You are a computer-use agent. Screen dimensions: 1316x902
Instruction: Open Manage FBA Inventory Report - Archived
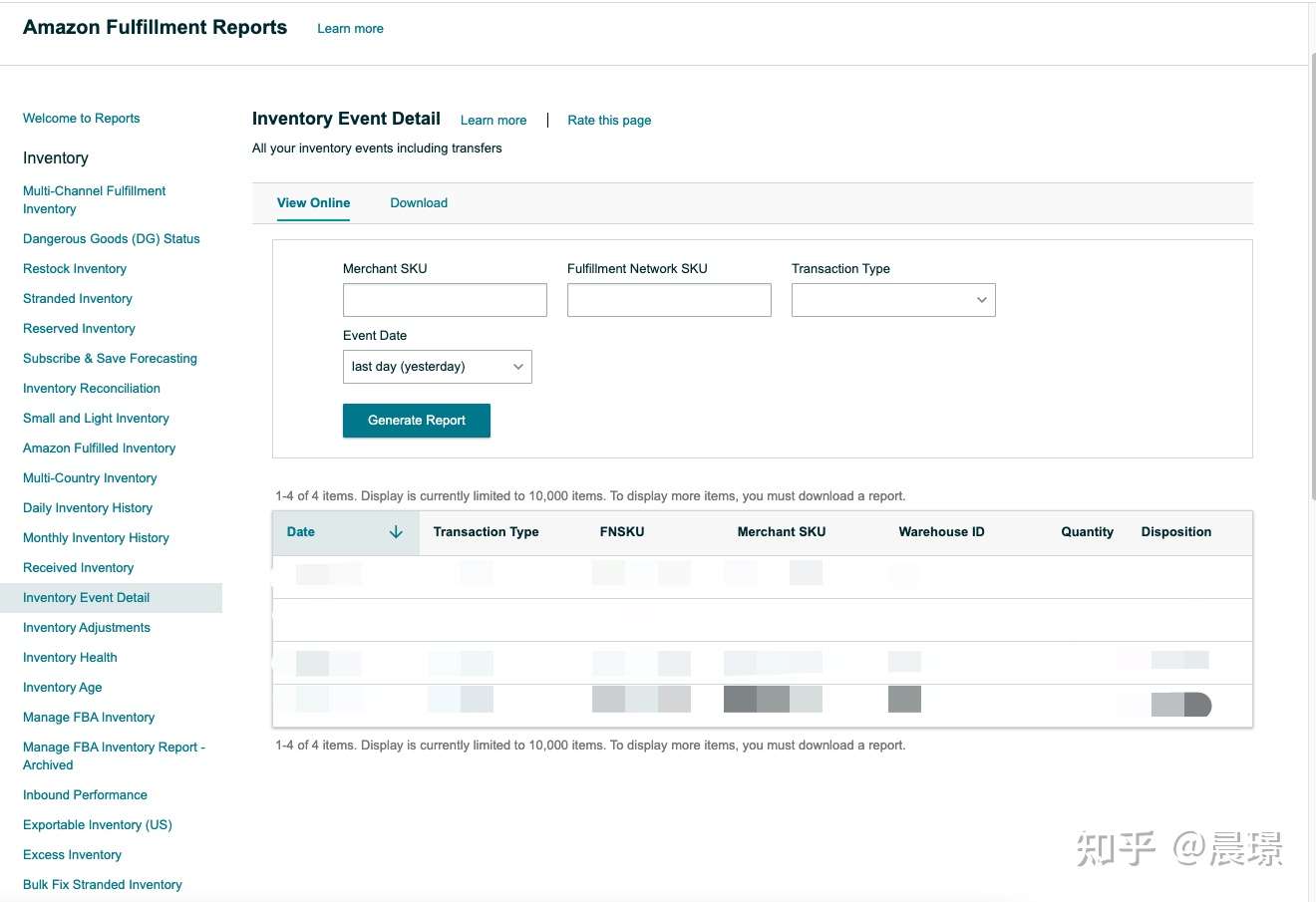(x=114, y=756)
